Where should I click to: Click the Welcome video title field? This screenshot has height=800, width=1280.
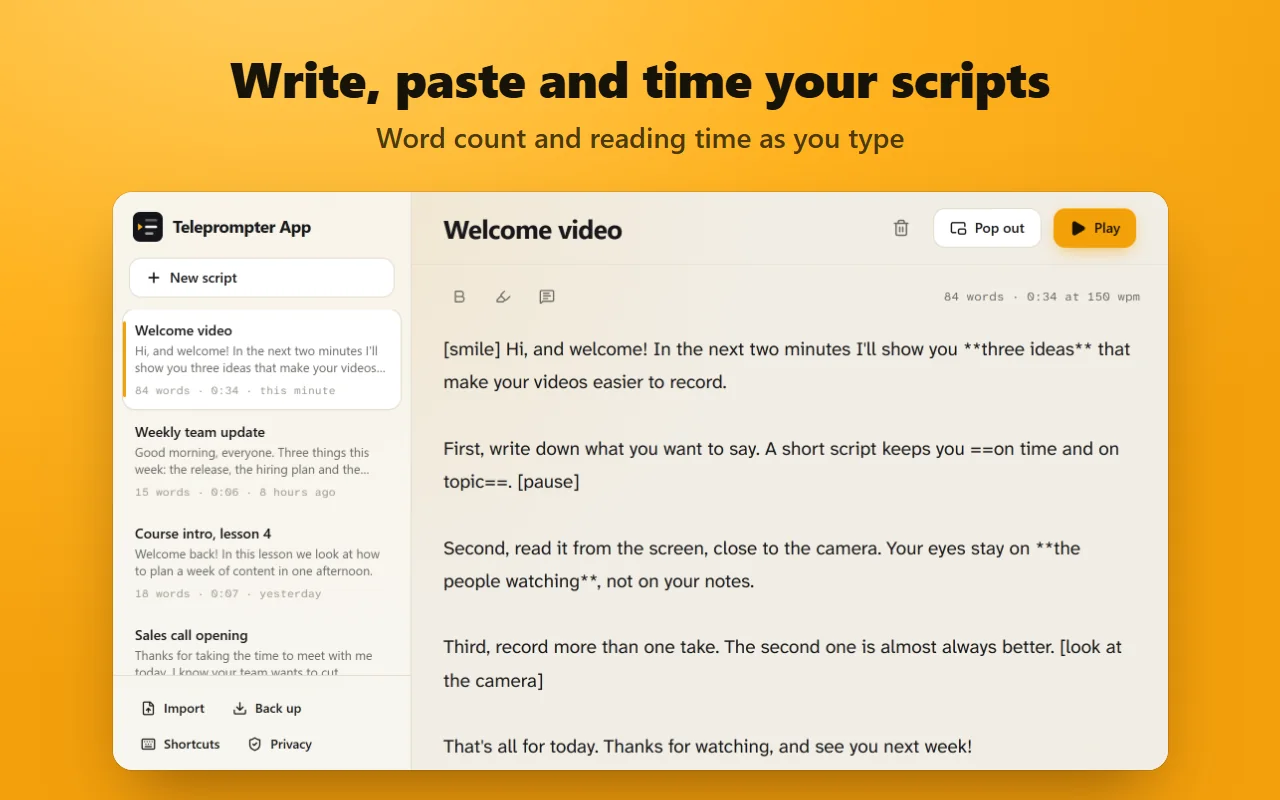coord(533,230)
